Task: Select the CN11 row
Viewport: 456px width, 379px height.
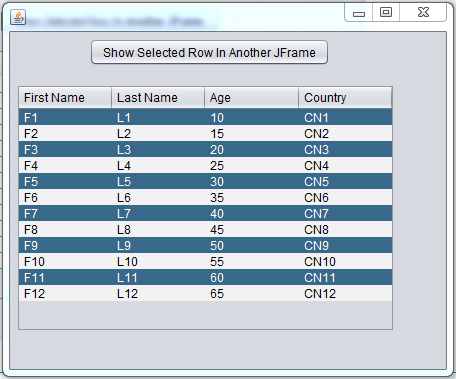Action: tap(205, 277)
